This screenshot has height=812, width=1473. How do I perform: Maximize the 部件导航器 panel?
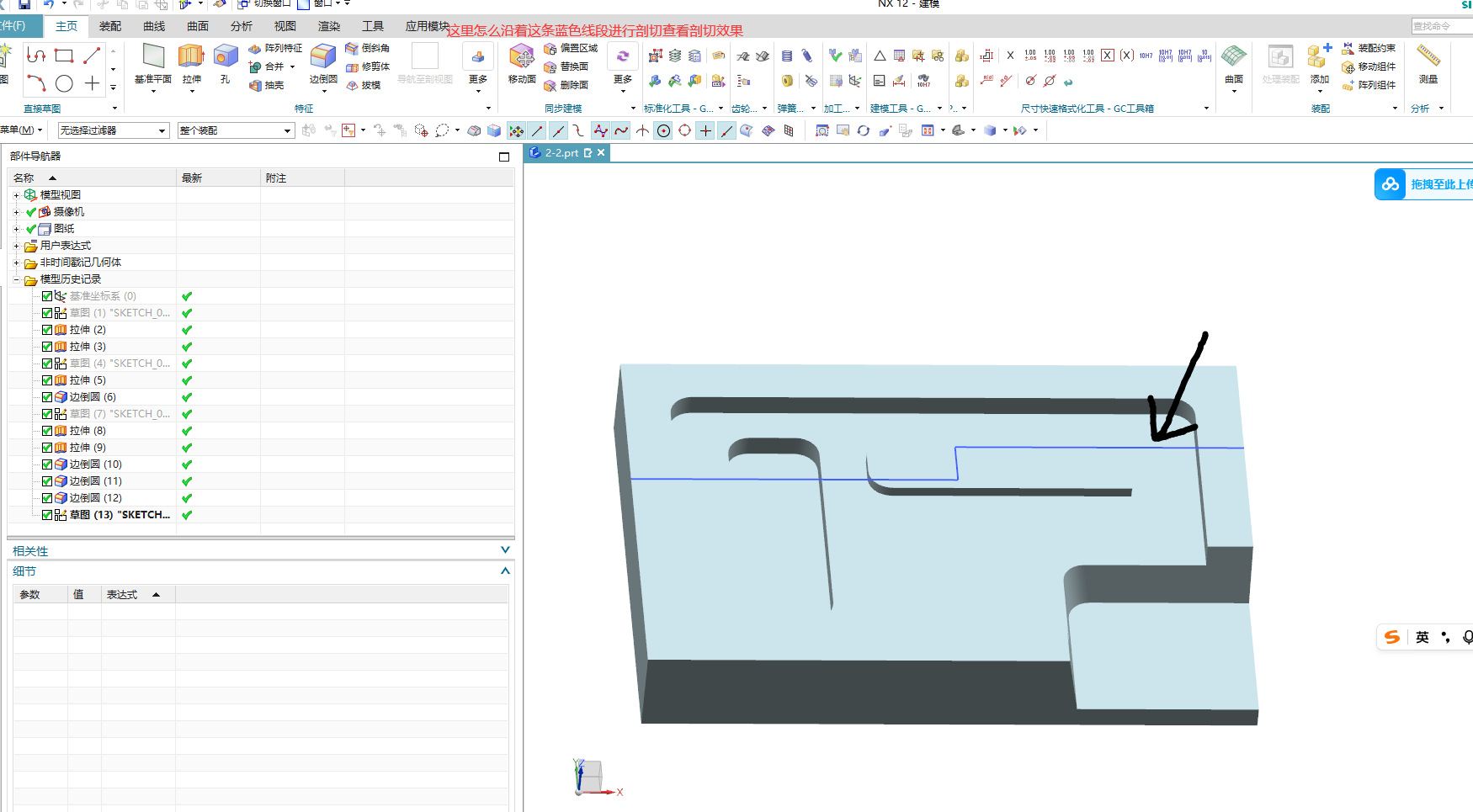504,157
